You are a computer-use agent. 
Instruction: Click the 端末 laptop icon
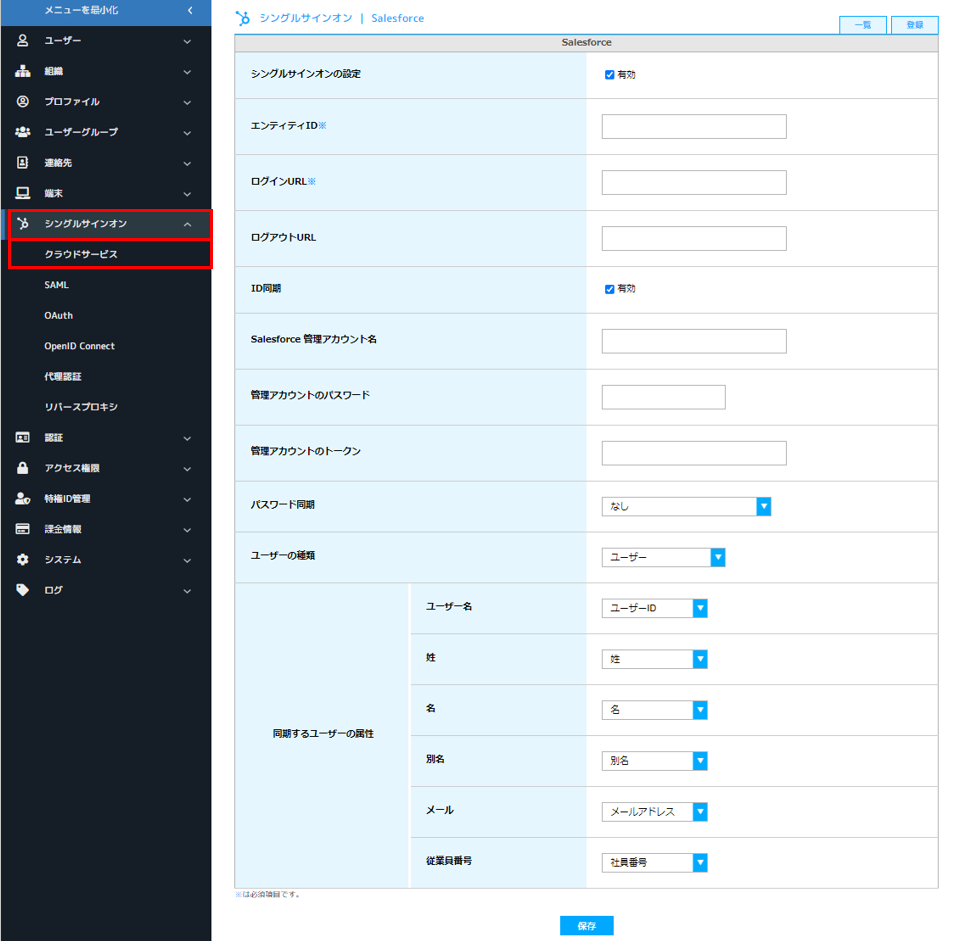(23, 193)
